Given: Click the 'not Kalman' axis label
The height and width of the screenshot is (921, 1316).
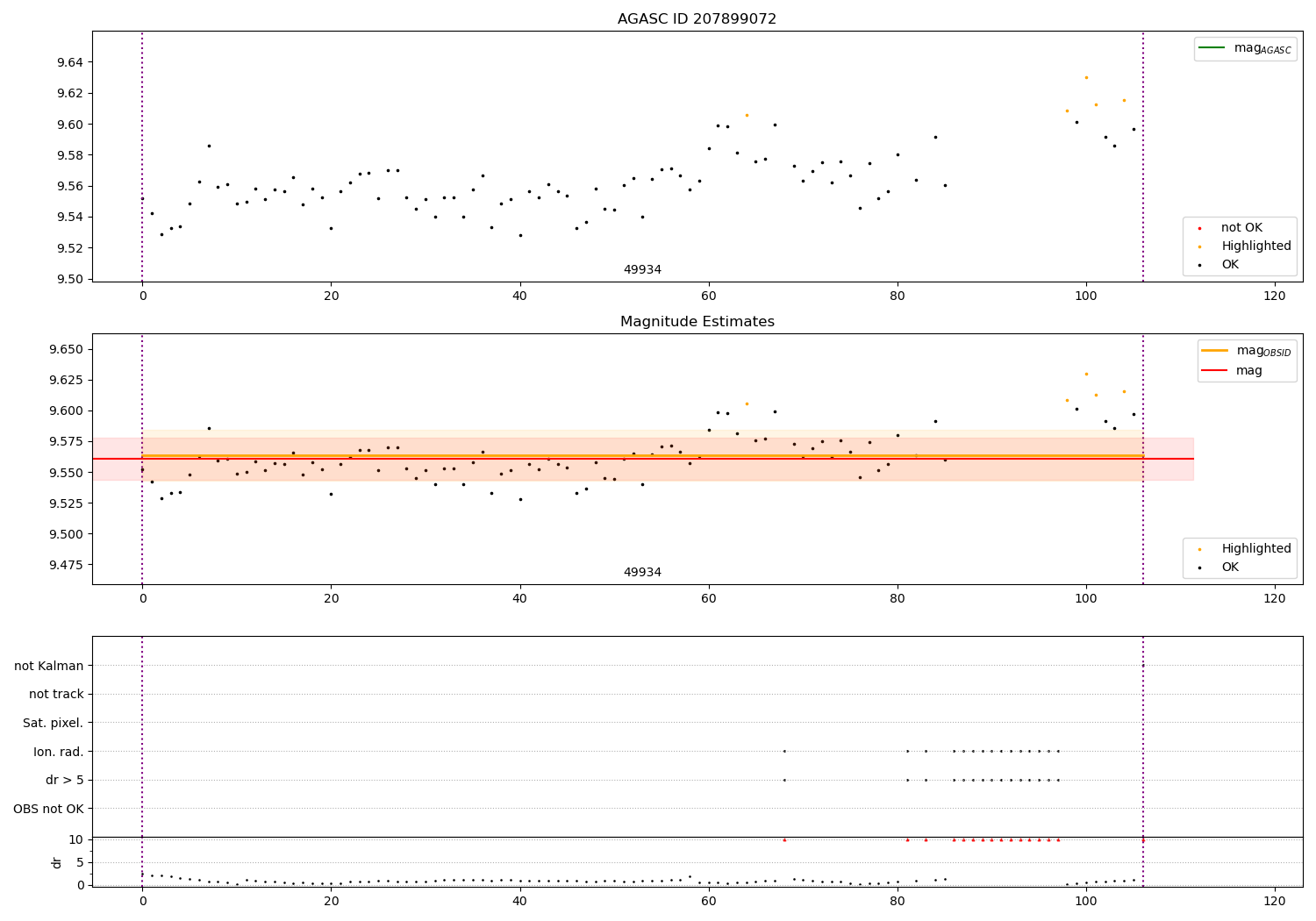Looking at the screenshot, I should (49, 667).
